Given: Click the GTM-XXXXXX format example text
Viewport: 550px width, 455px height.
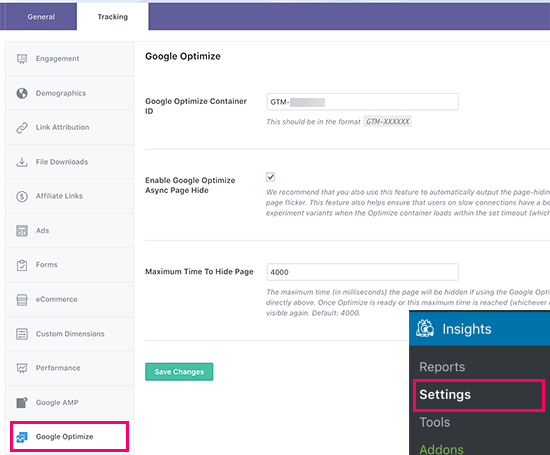Looking at the screenshot, I should click(x=387, y=121).
